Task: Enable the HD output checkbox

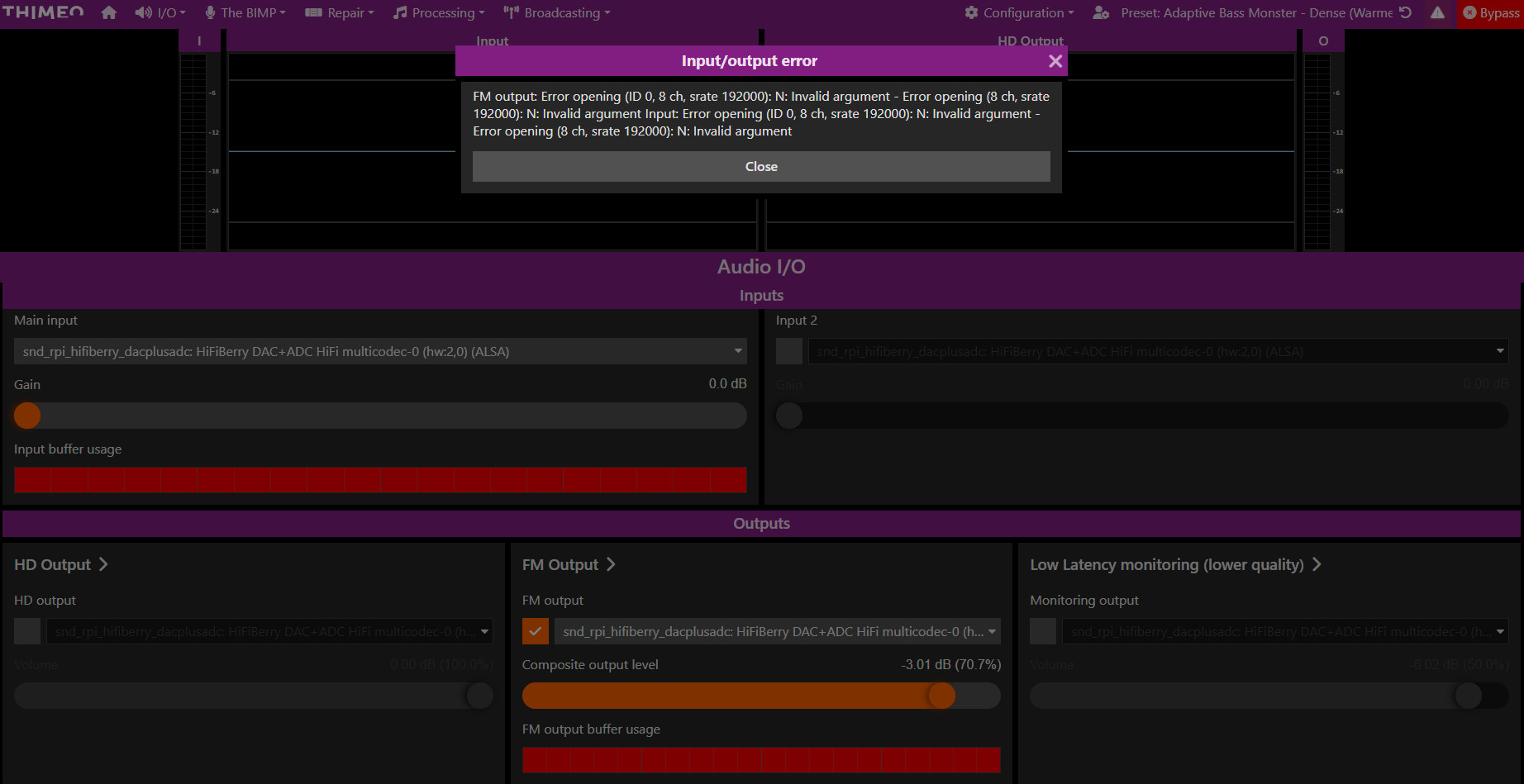Action: (27, 631)
